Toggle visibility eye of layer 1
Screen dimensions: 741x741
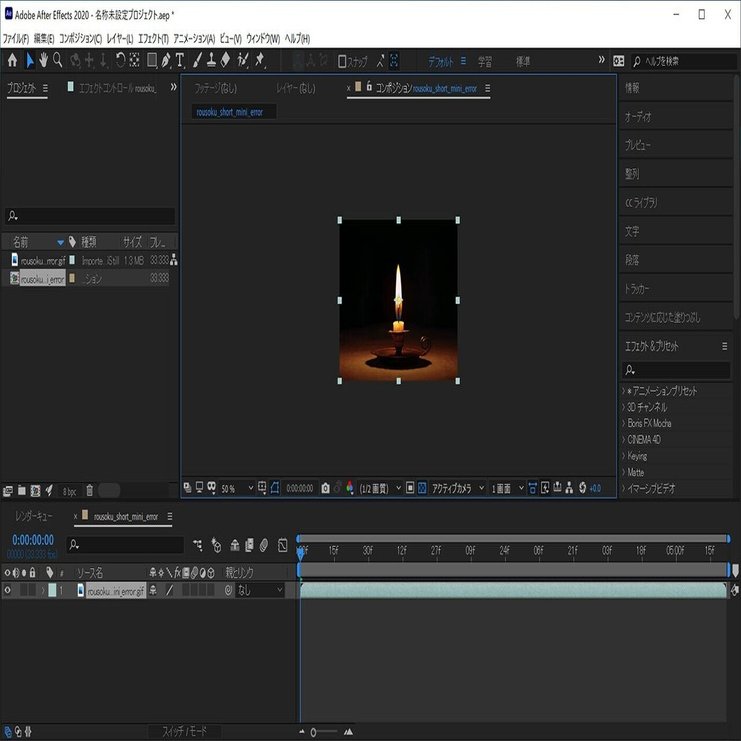tap(8, 590)
